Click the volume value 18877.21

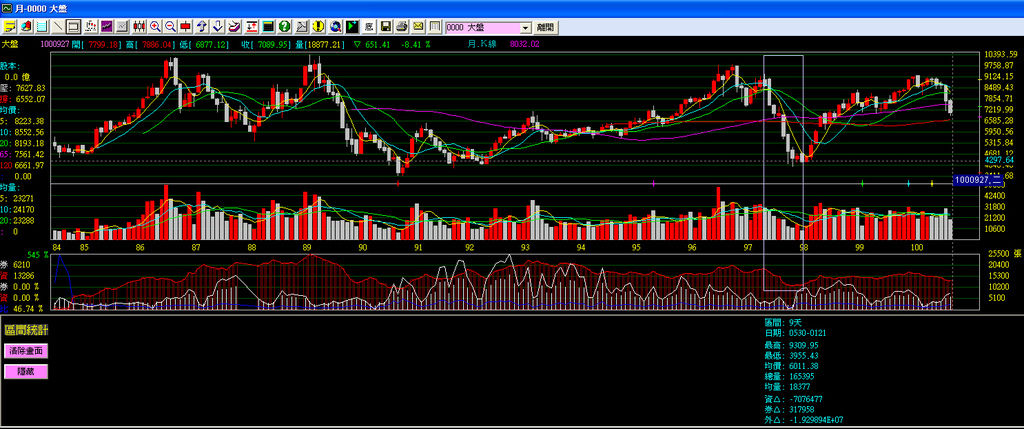323,44
